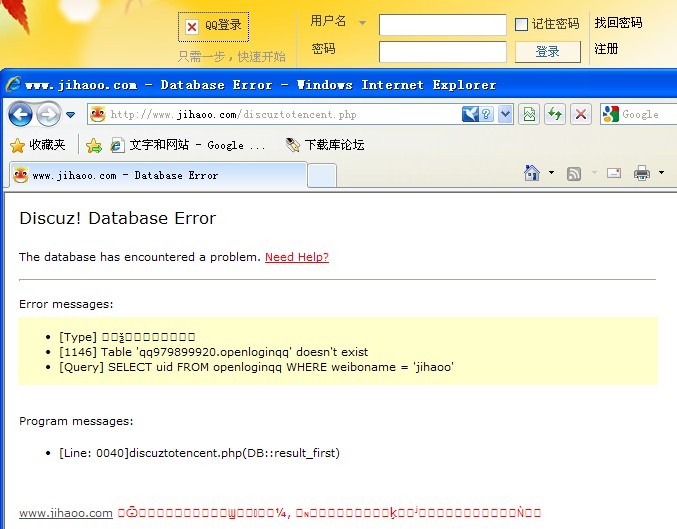Click the www.jihaoo.com footer link
This screenshot has height=529, width=677.
point(66,513)
